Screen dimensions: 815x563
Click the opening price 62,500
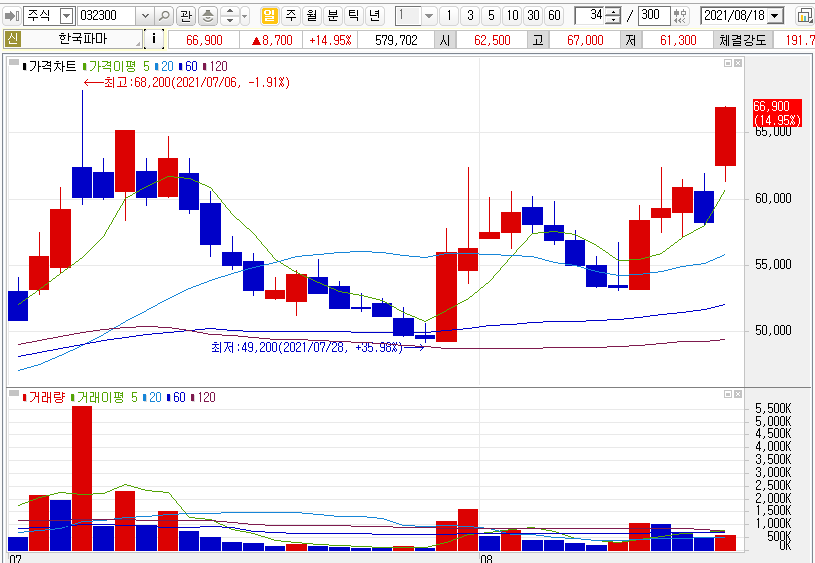tap(492, 40)
